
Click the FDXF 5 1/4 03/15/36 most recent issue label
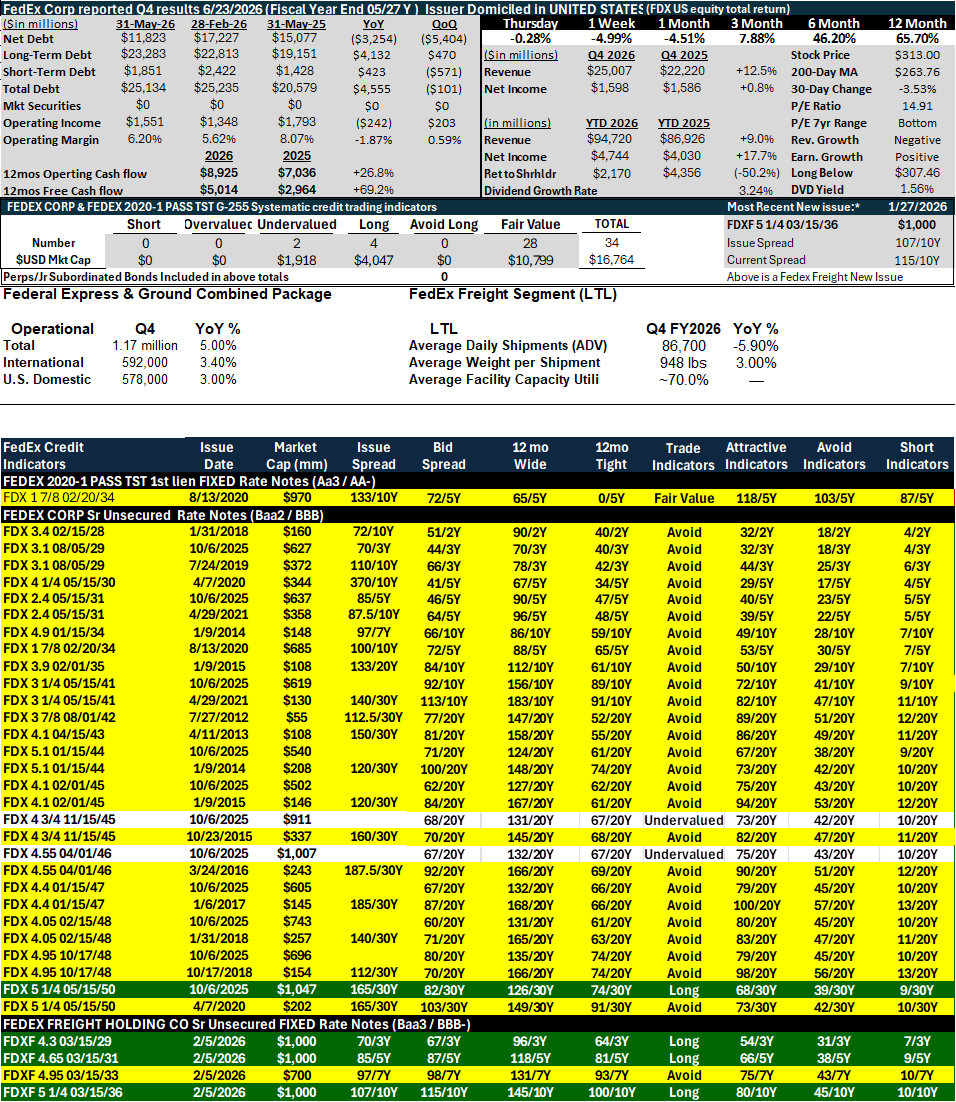tap(775, 225)
